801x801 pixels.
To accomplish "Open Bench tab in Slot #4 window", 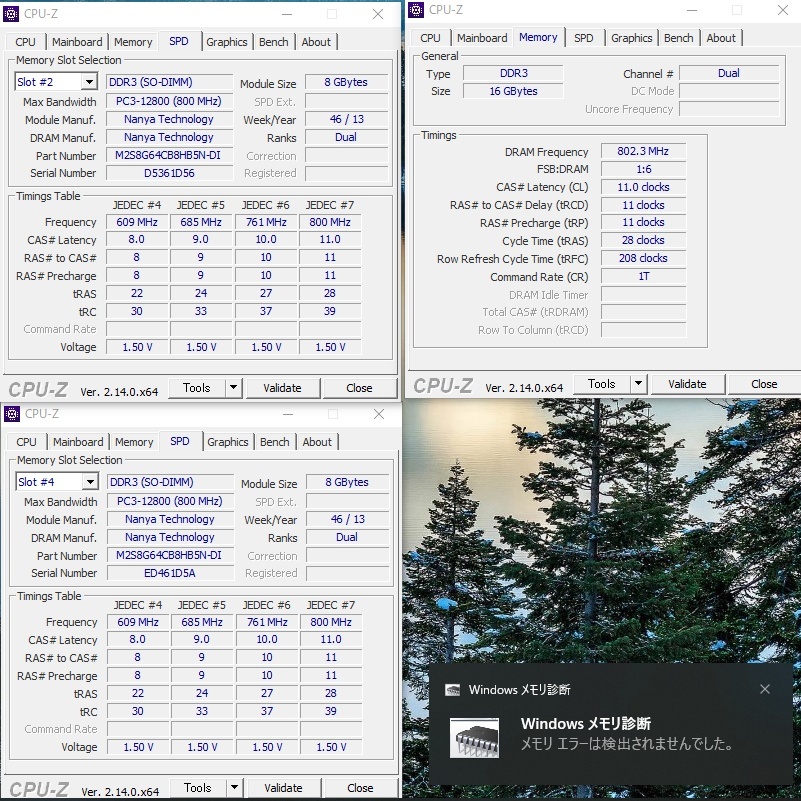I will click(275, 442).
